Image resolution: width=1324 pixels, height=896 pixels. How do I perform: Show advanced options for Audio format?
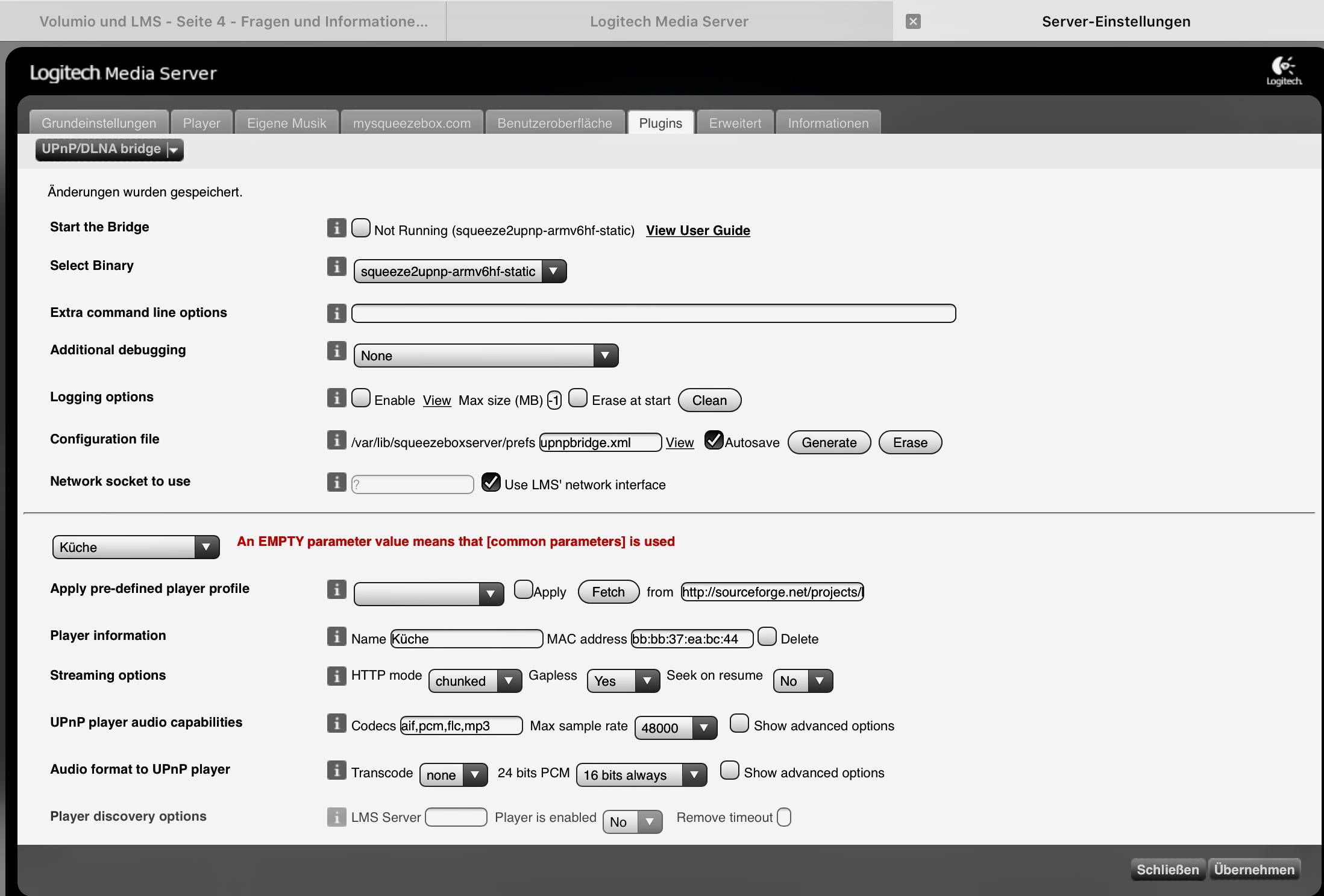(730, 770)
